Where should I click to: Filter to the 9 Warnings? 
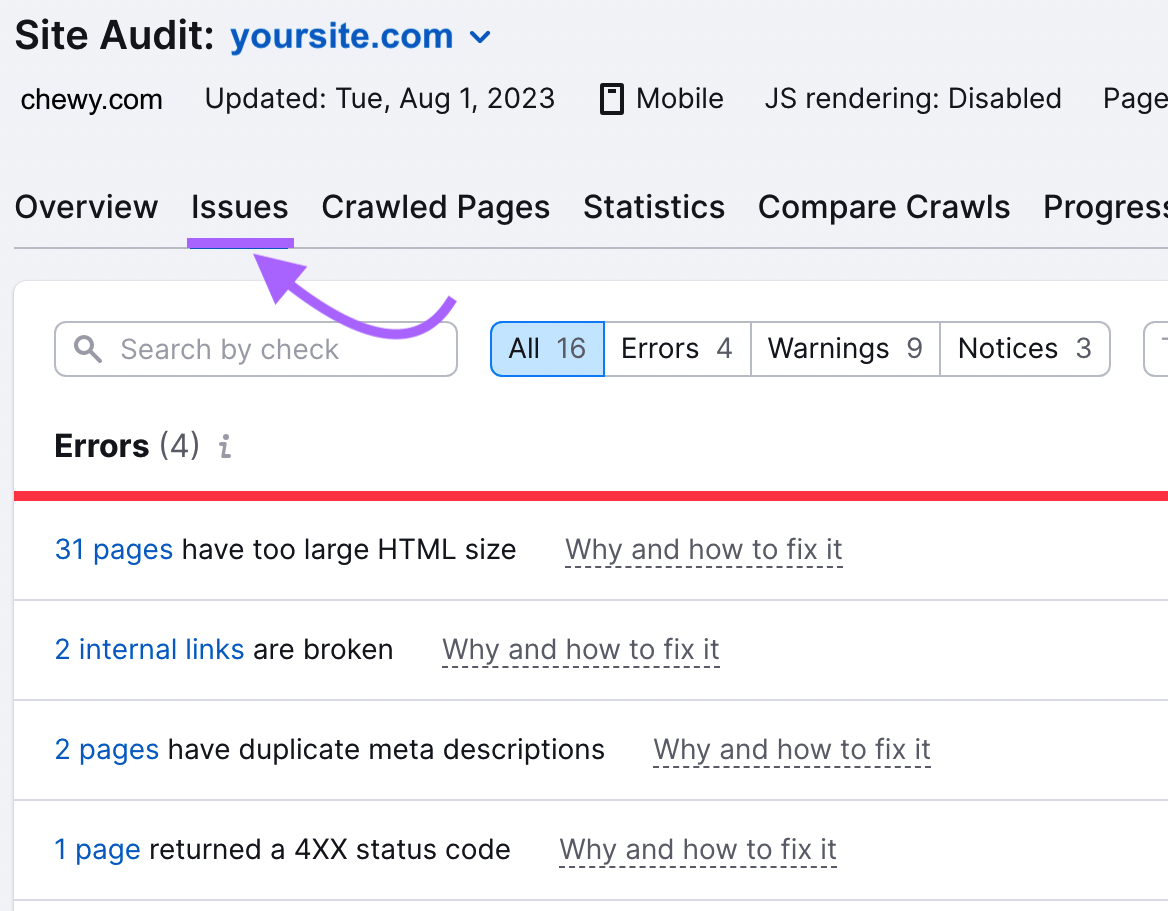[x=844, y=349]
